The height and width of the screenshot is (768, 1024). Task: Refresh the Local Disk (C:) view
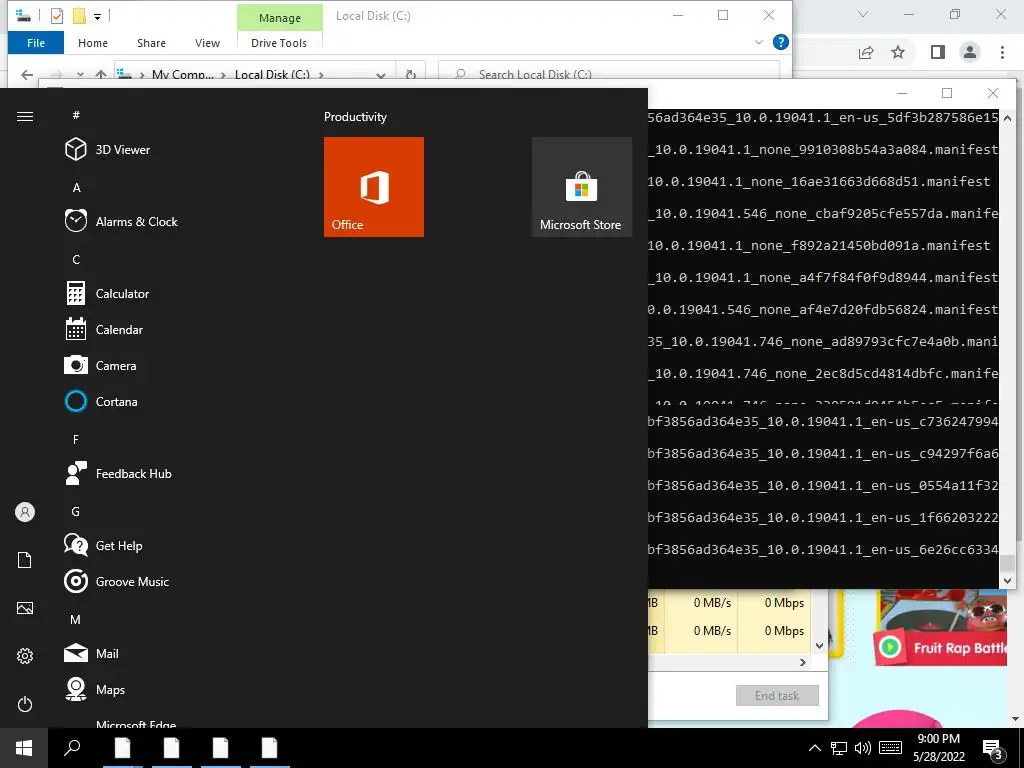411,74
